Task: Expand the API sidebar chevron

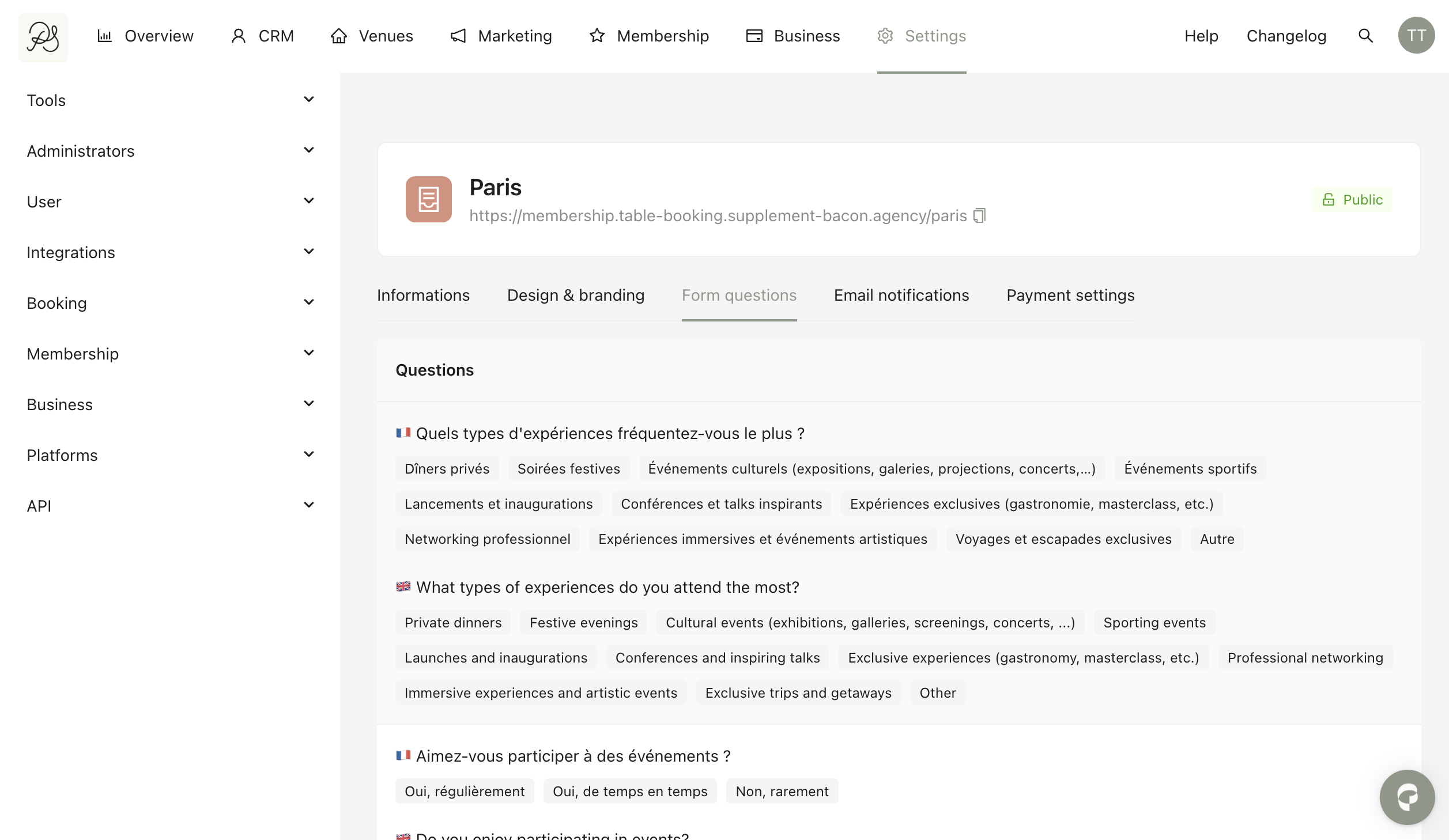Action: click(309, 505)
